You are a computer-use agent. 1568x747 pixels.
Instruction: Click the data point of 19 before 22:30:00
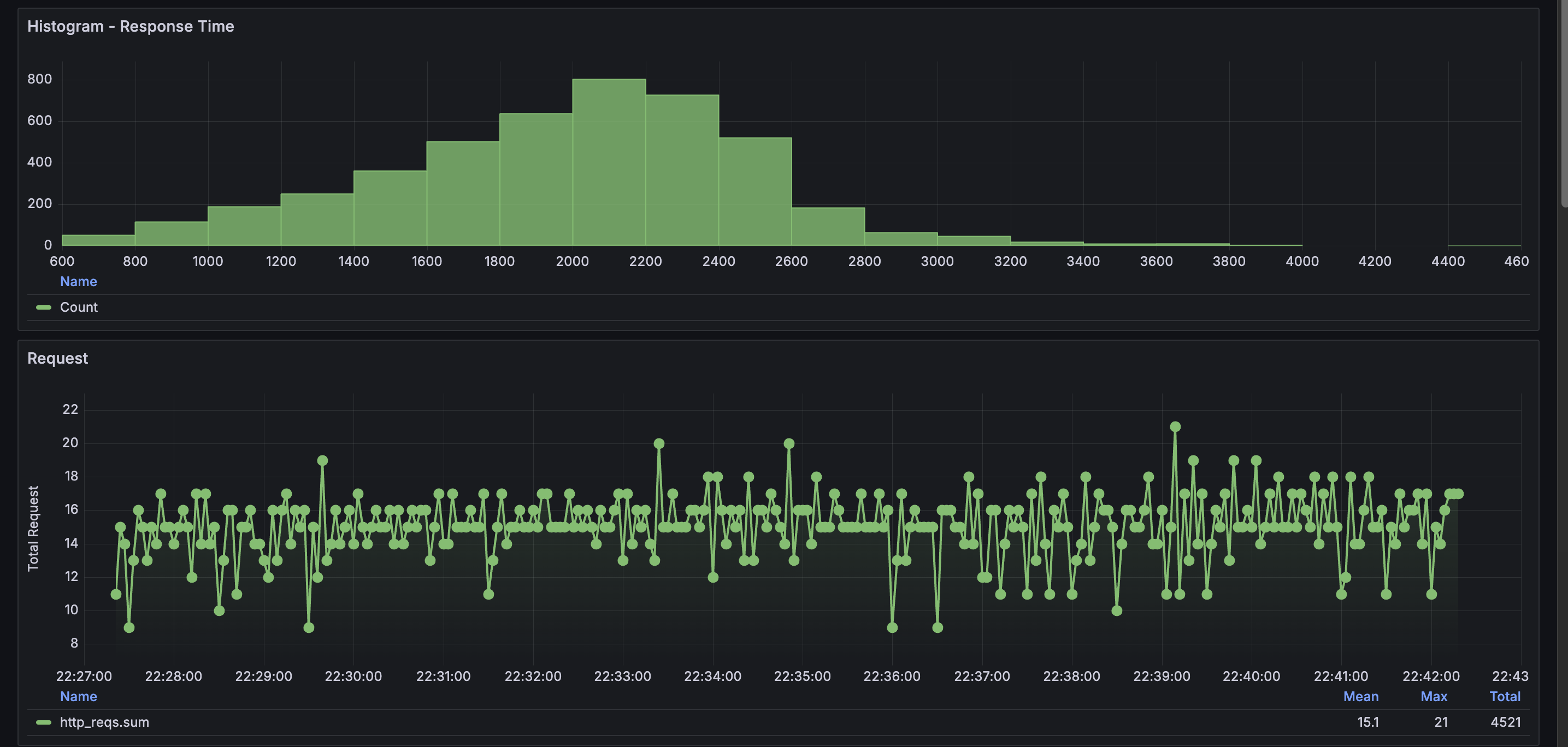click(322, 460)
